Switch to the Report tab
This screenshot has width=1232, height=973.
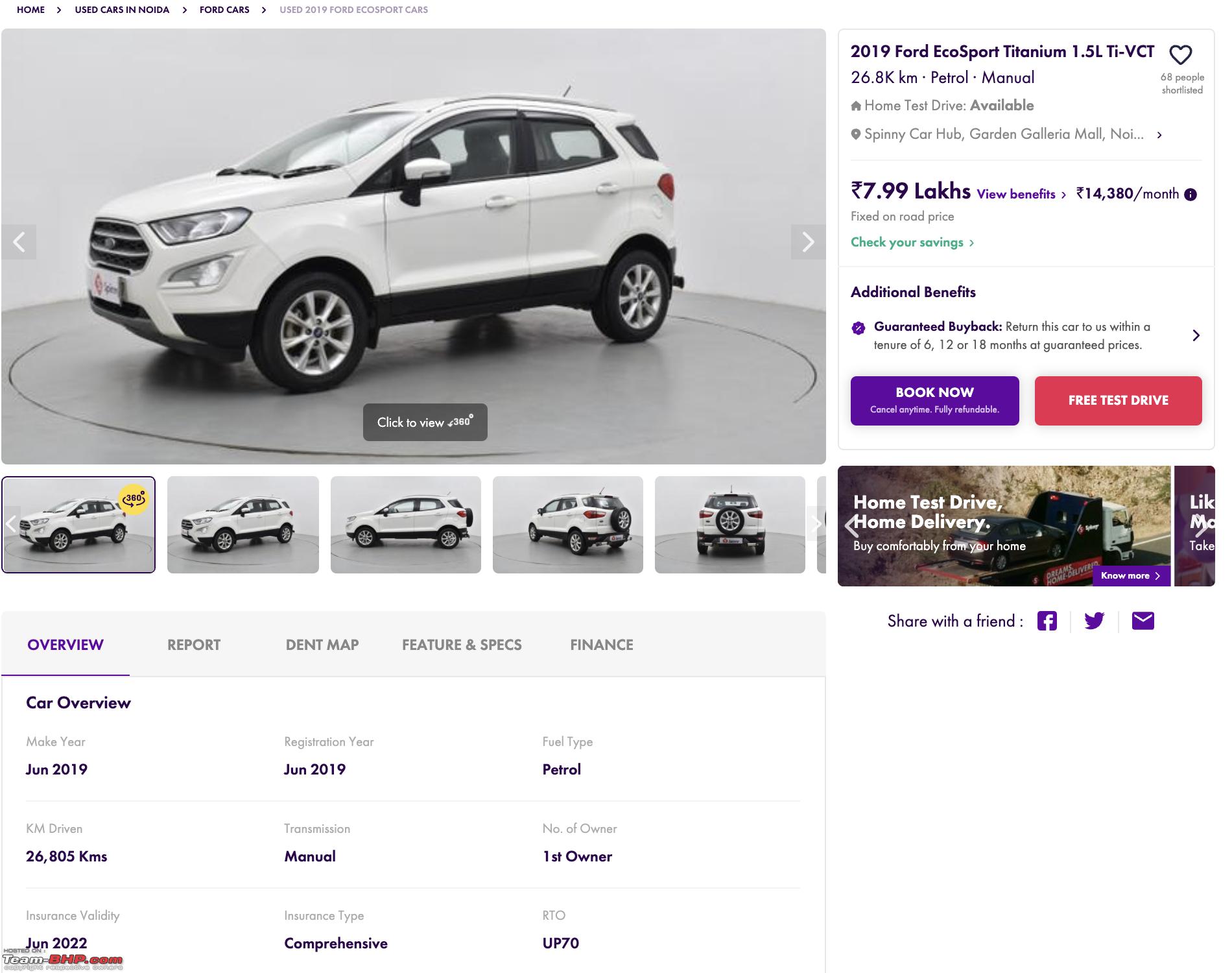(x=194, y=645)
